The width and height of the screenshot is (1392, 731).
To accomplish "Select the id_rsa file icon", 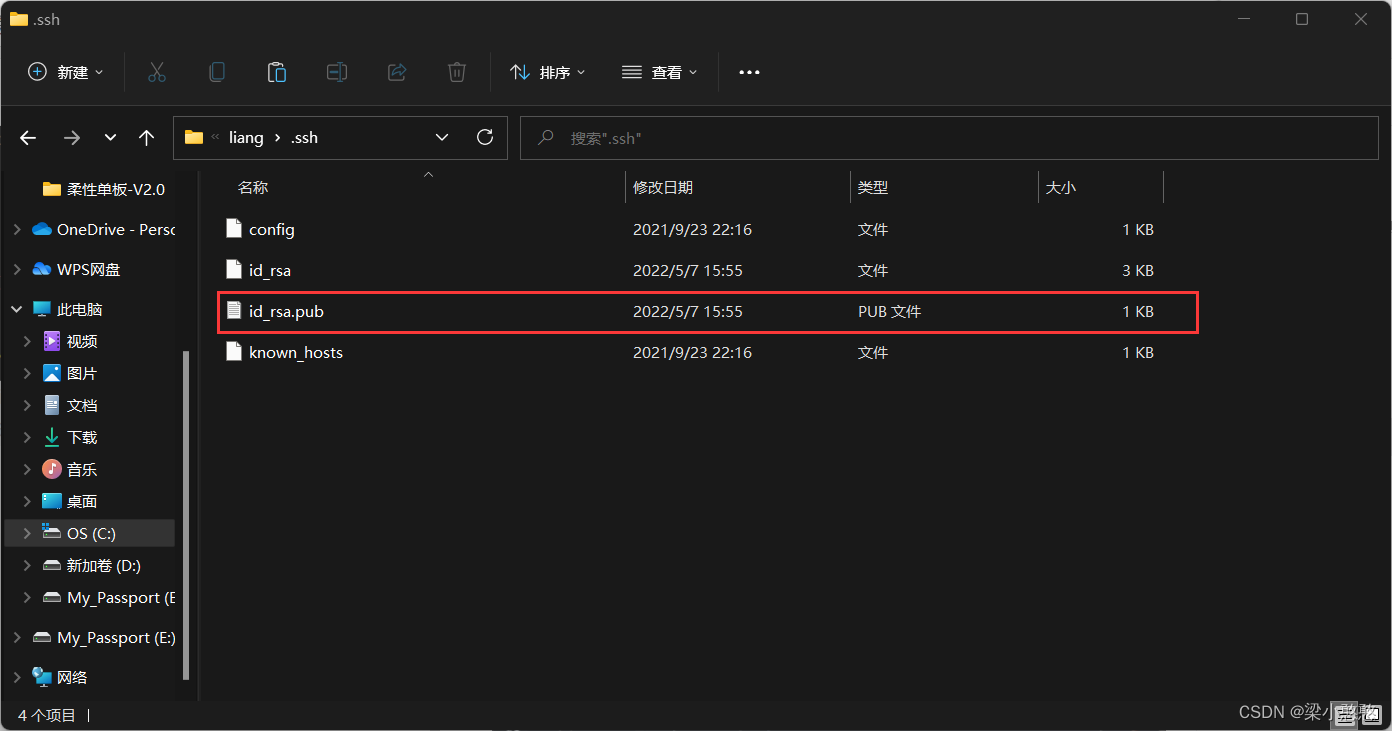I will (x=234, y=270).
